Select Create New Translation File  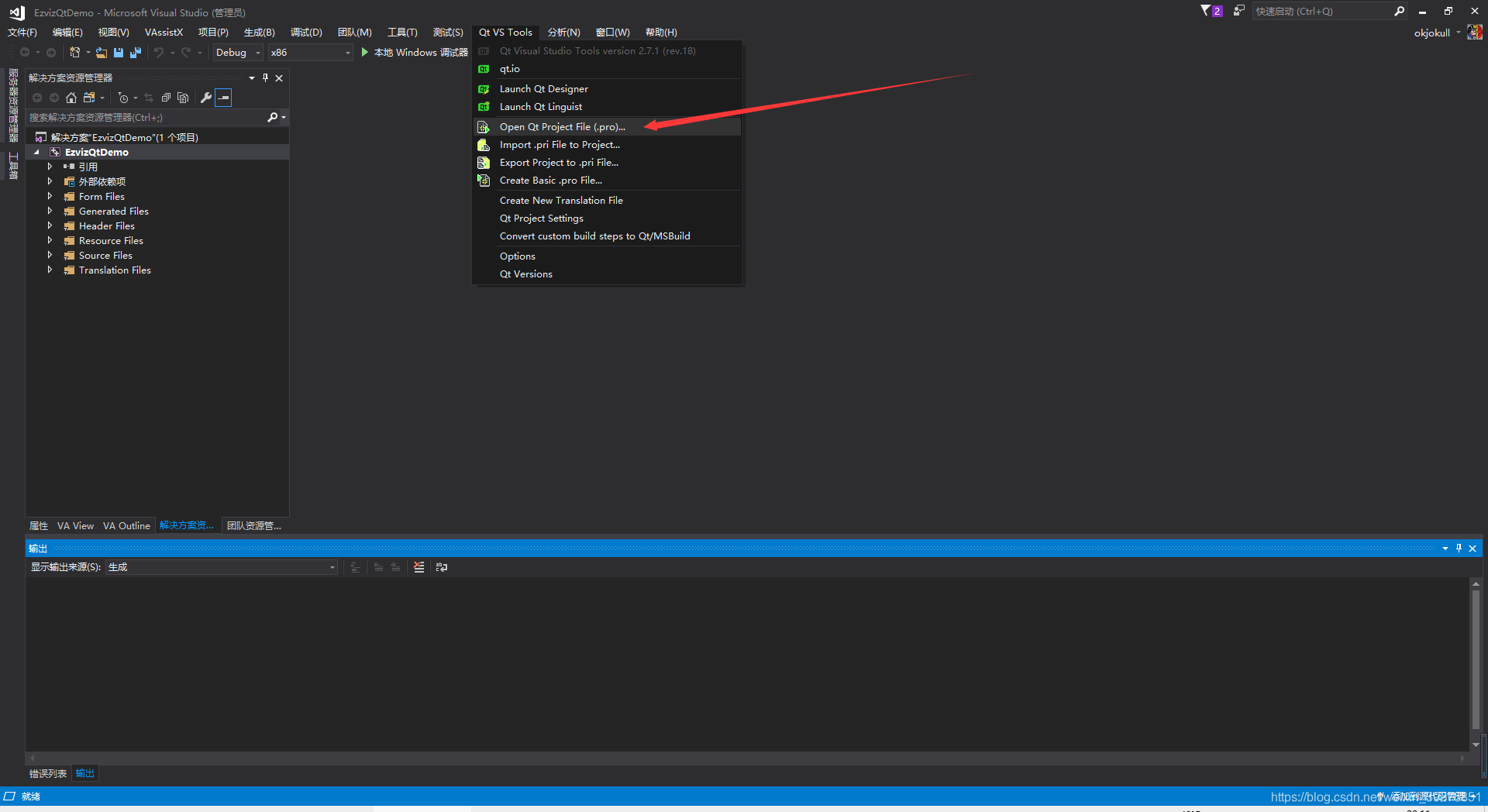tap(607, 201)
